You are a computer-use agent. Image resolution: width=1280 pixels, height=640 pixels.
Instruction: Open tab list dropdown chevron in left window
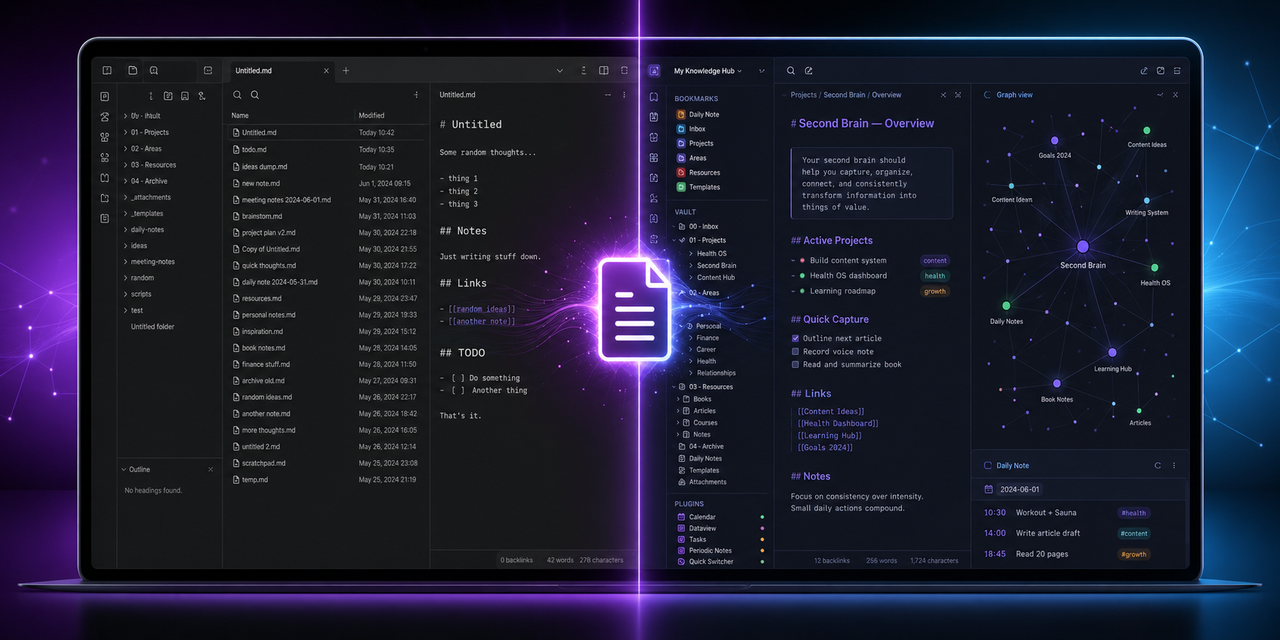561,71
